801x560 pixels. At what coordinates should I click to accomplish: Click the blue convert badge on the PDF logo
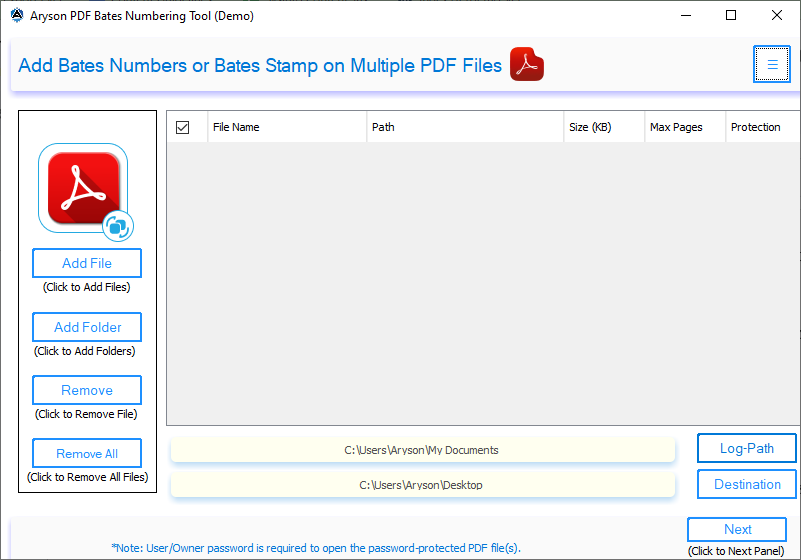(x=118, y=226)
